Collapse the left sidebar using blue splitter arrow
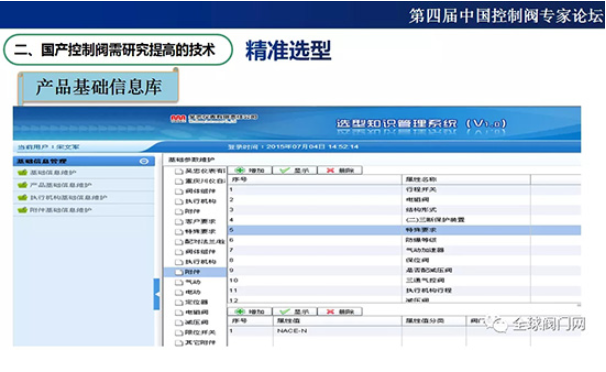 tap(157, 294)
